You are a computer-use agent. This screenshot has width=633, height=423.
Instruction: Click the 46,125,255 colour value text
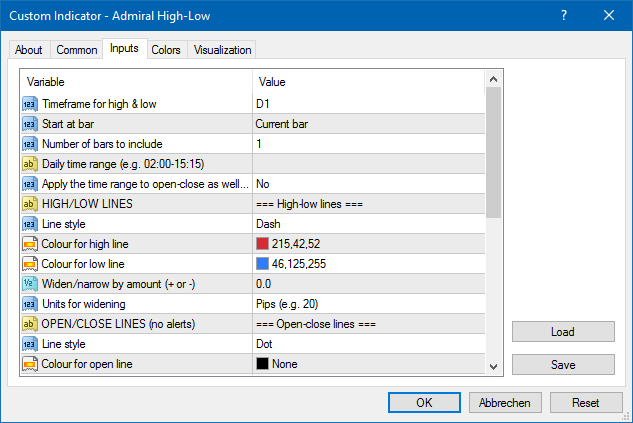(x=299, y=264)
